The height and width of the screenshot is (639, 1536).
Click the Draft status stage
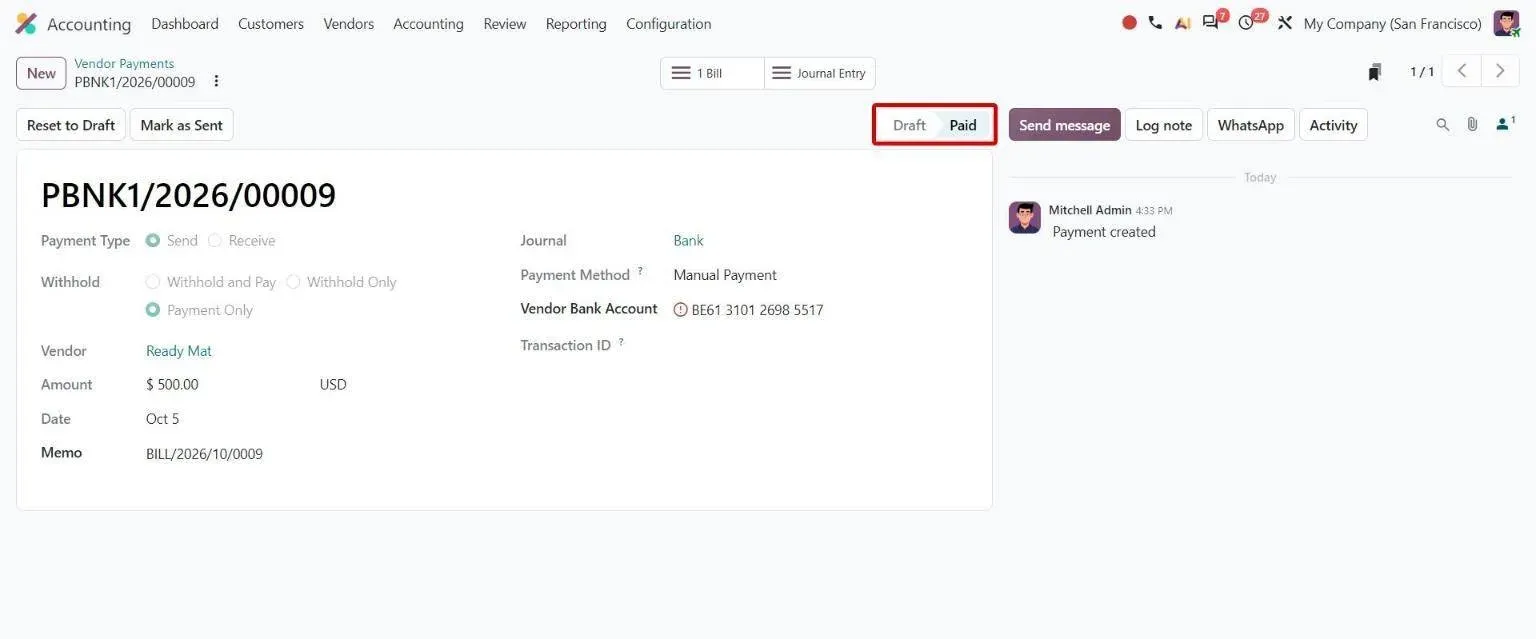[909, 125]
